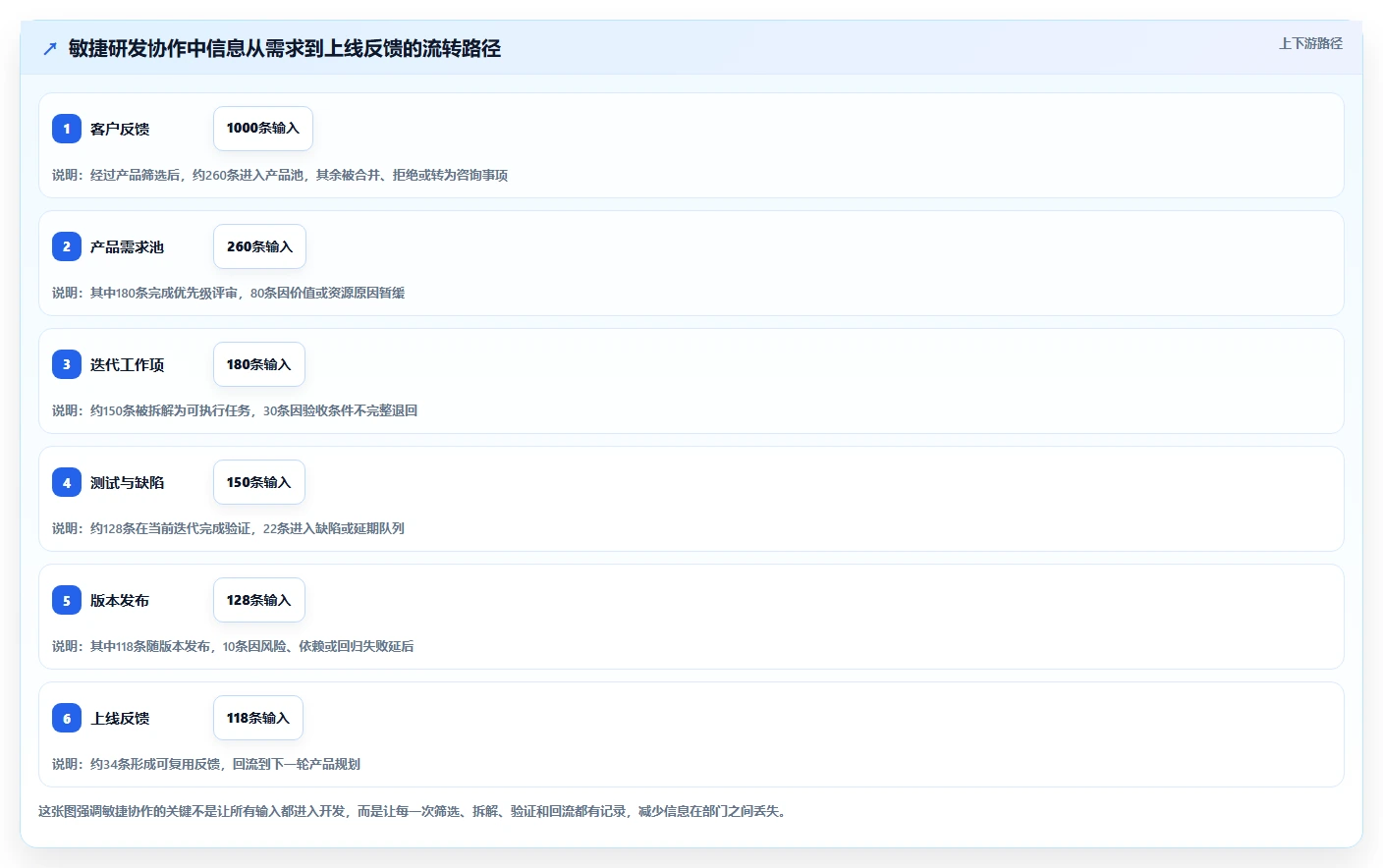Select step number 3 badge for 迭代工作项
The width and height of the screenshot is (1383, 868).
(x=67, y=364)
